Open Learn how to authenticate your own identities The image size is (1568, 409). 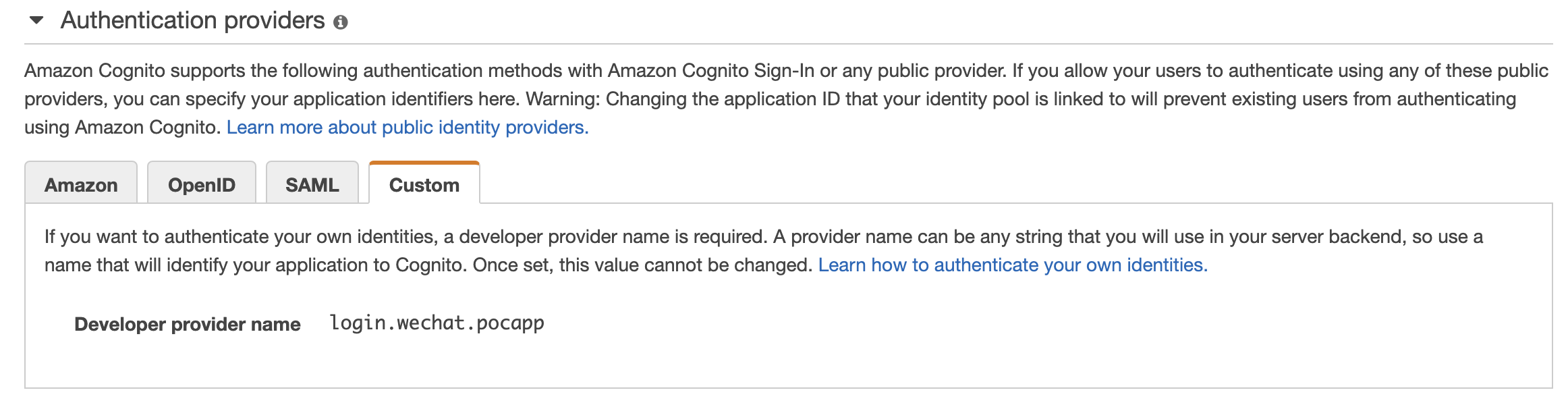pos(1012,265)
